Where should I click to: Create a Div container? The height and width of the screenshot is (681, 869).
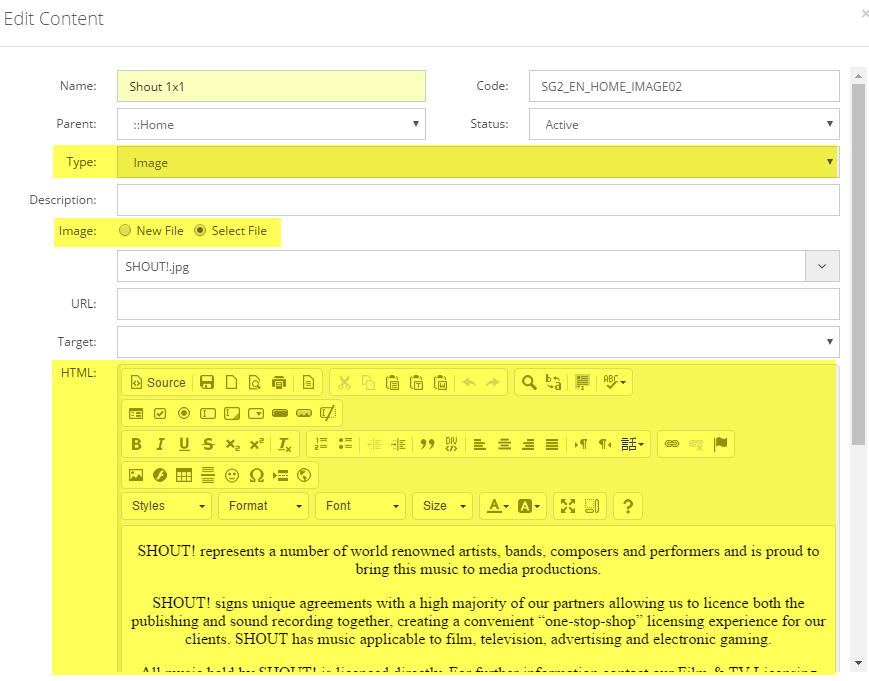pyautogui.click(x=452, y=444)
